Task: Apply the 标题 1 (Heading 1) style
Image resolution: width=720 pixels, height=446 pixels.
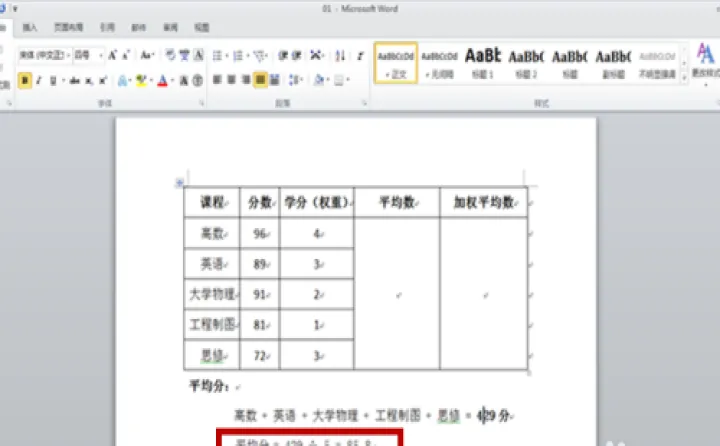Action: pos(483,62)
